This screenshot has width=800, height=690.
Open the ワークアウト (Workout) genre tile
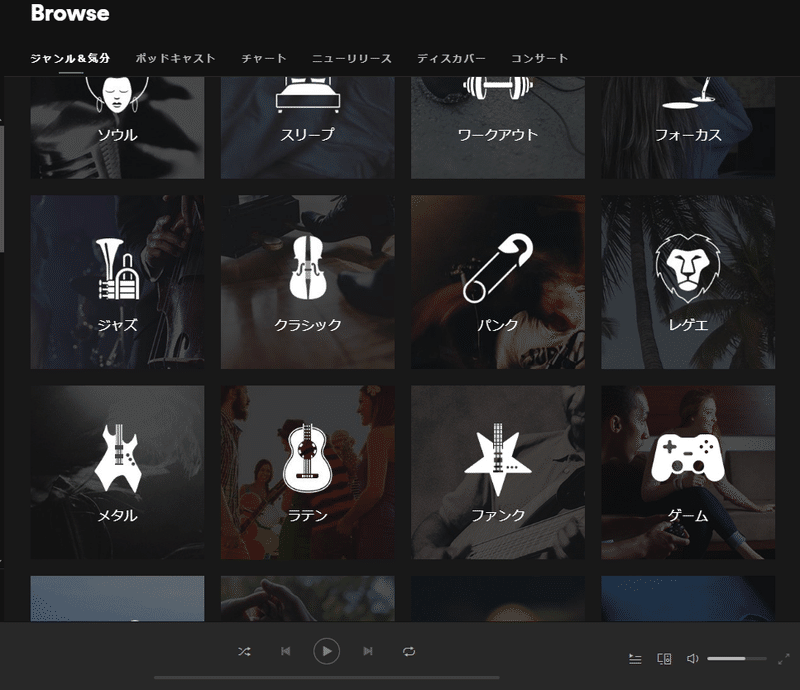[x=498, y=128]
